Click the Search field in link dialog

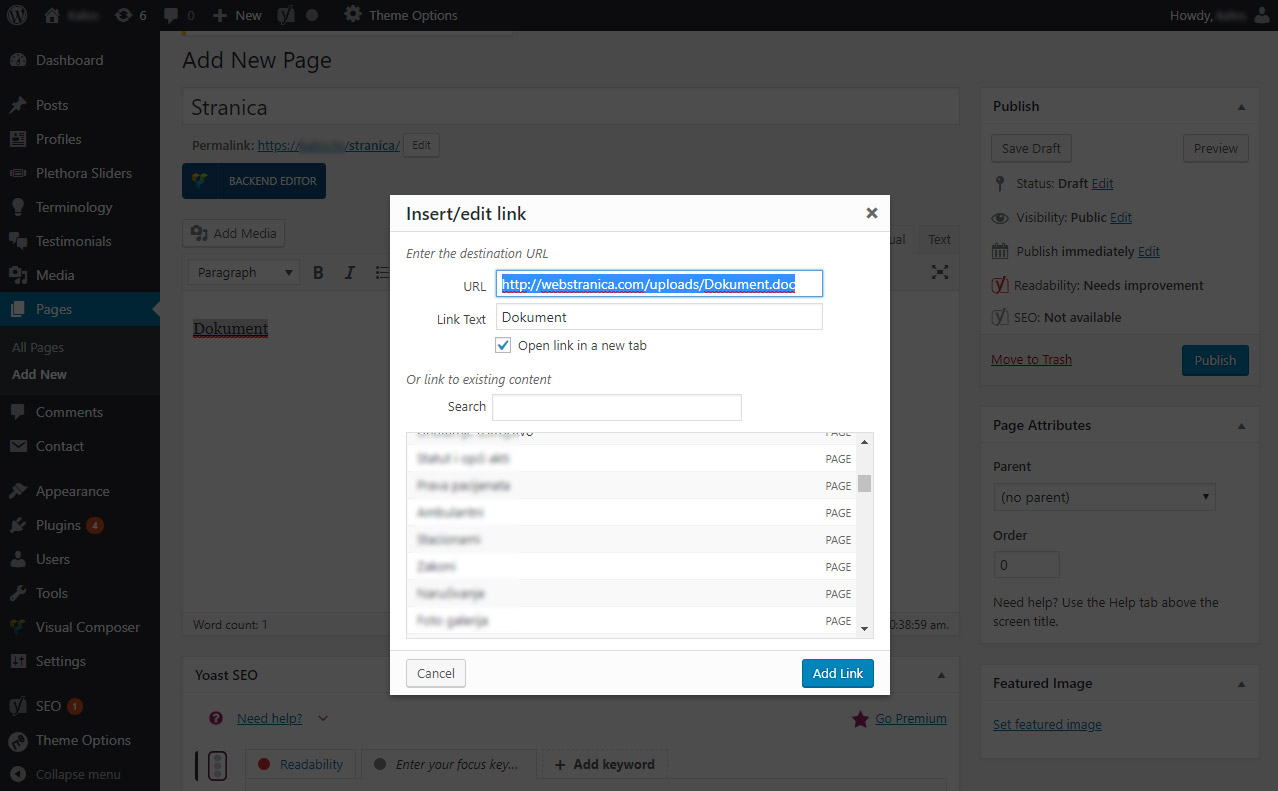coord(616,407)
